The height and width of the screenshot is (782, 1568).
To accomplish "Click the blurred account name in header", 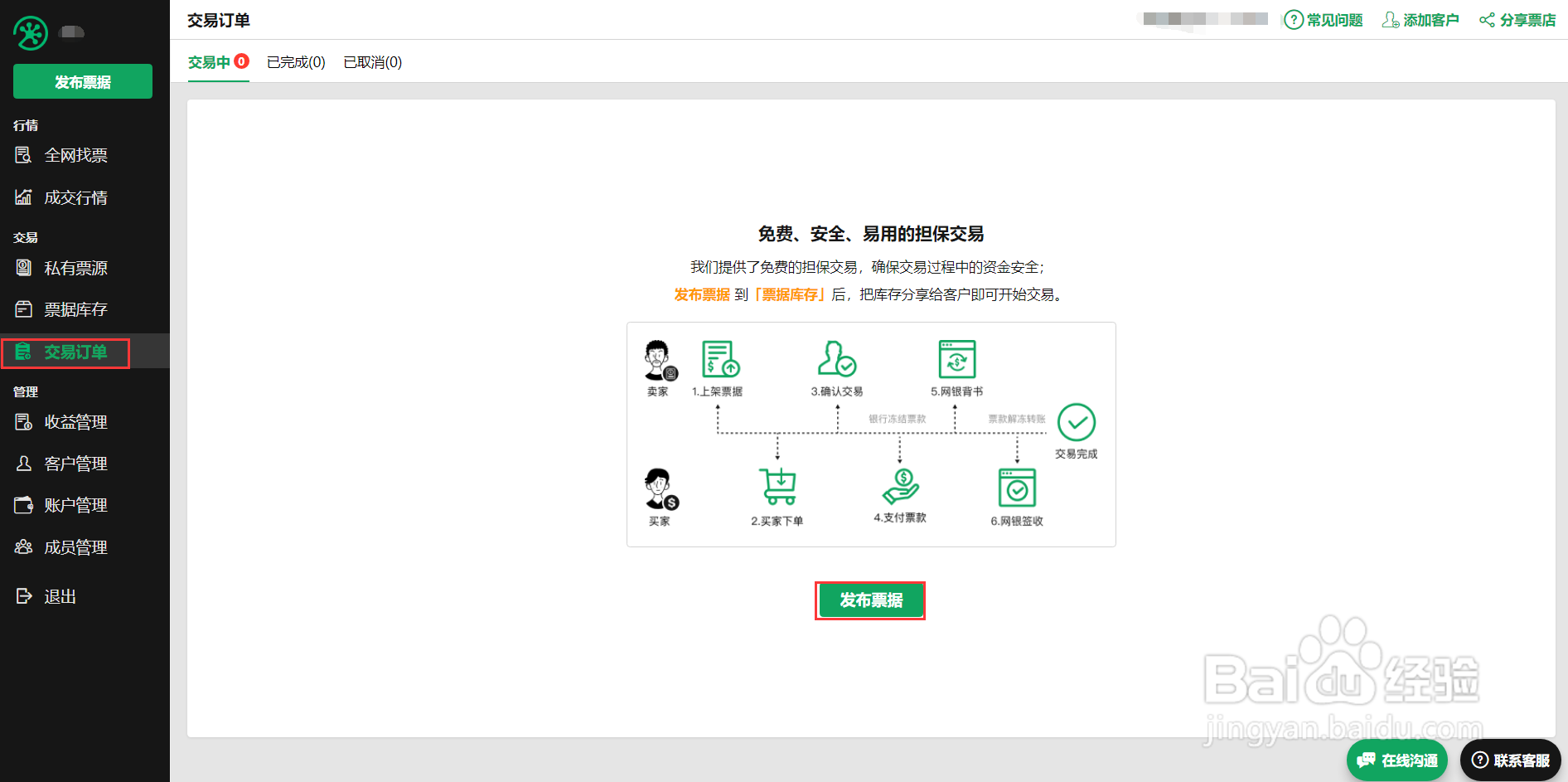I will (x=1206, y=19).
